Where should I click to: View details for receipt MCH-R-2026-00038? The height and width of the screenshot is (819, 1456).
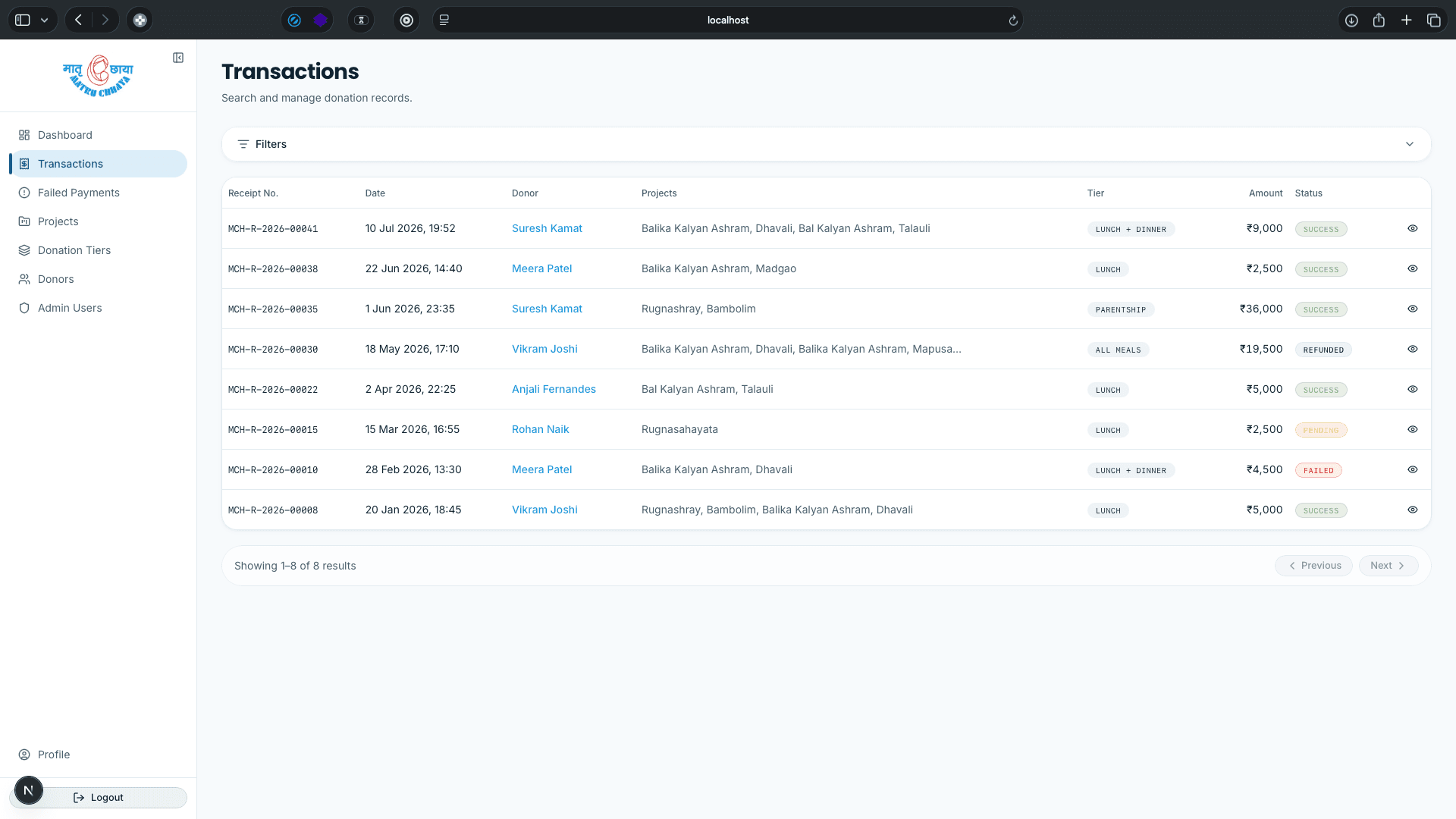coord(1413,268)
